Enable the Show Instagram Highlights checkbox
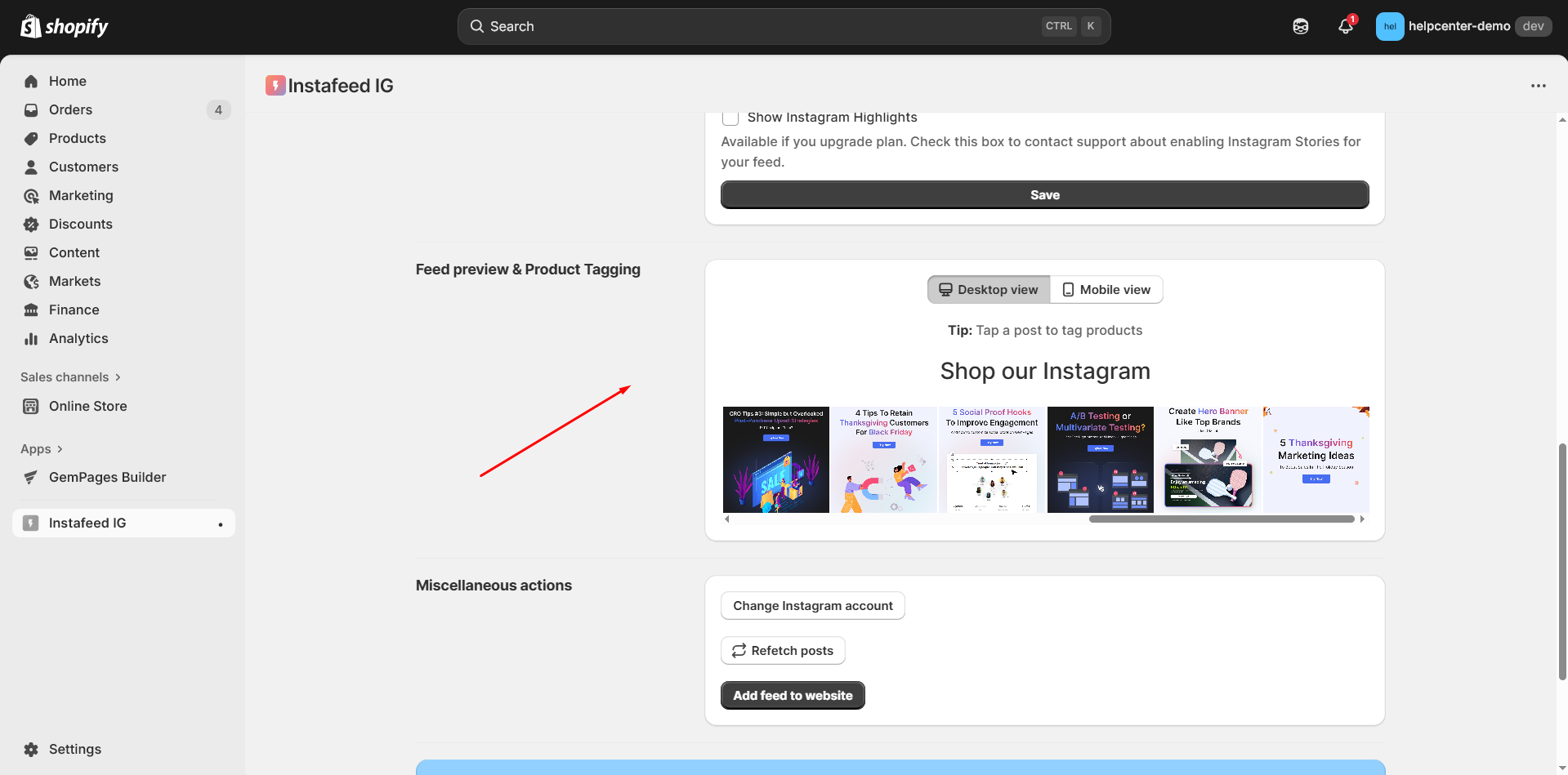1568x775 pixels. (730, 118)
